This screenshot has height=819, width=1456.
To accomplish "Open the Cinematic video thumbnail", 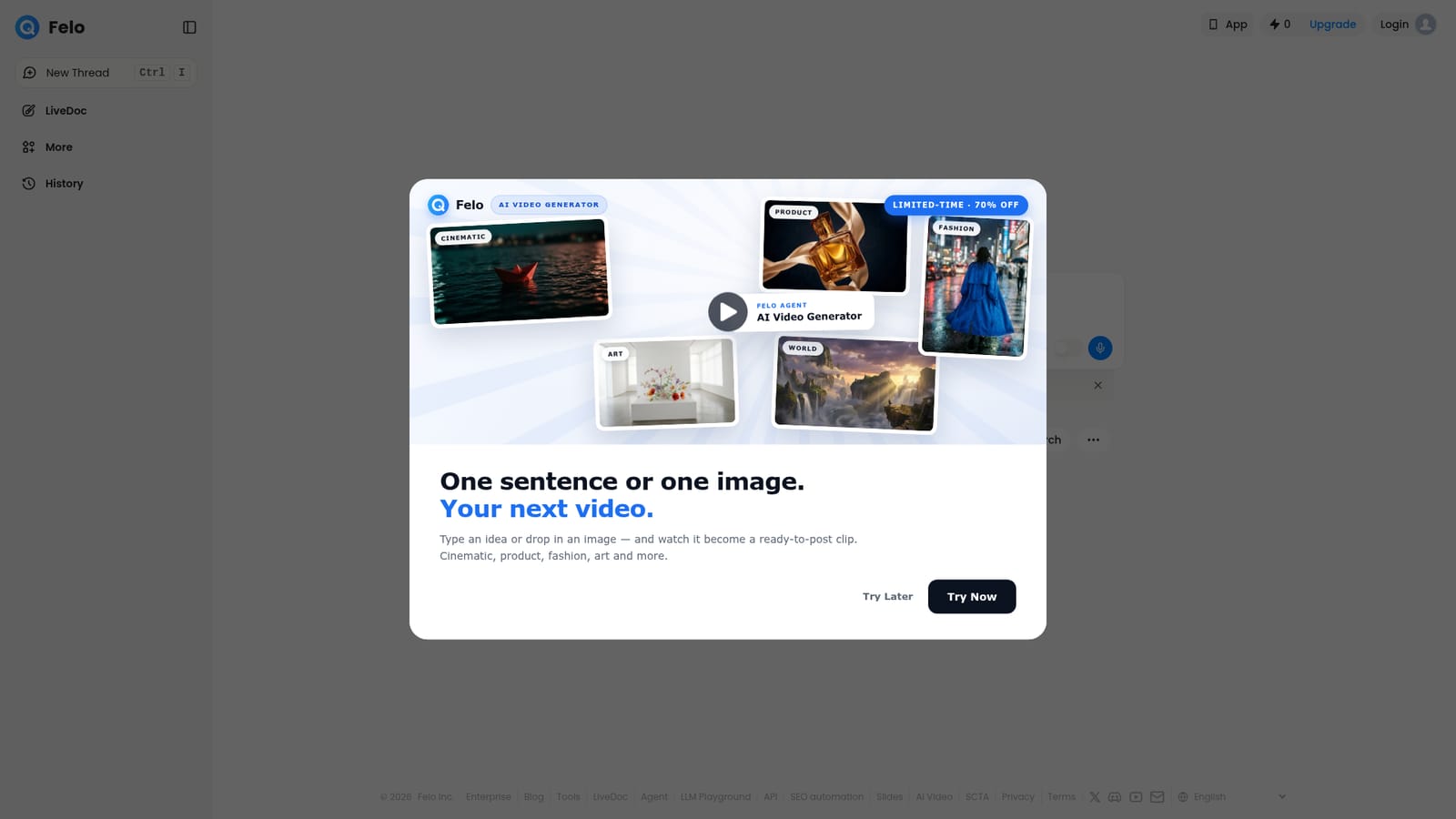I will pos(520,271).
